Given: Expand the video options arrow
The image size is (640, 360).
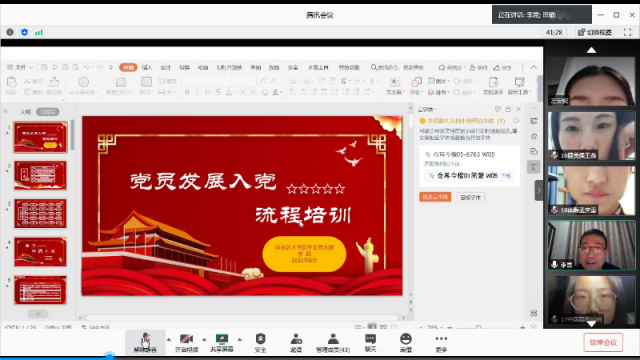Looking at the screenshot, I should (204, 340).
